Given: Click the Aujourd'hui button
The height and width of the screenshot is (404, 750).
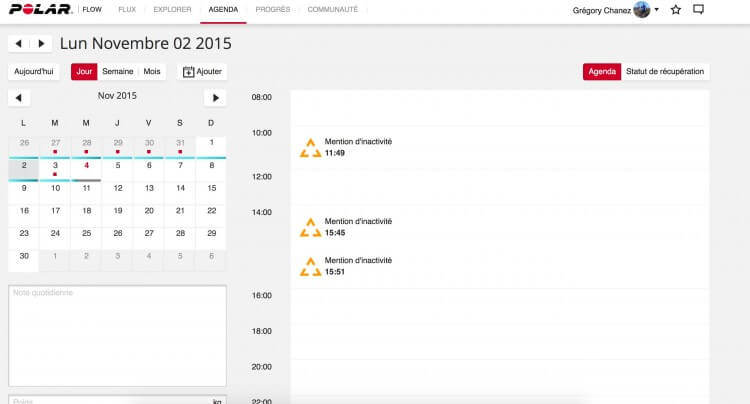Looking at the screenshot, I should (35, 72).
